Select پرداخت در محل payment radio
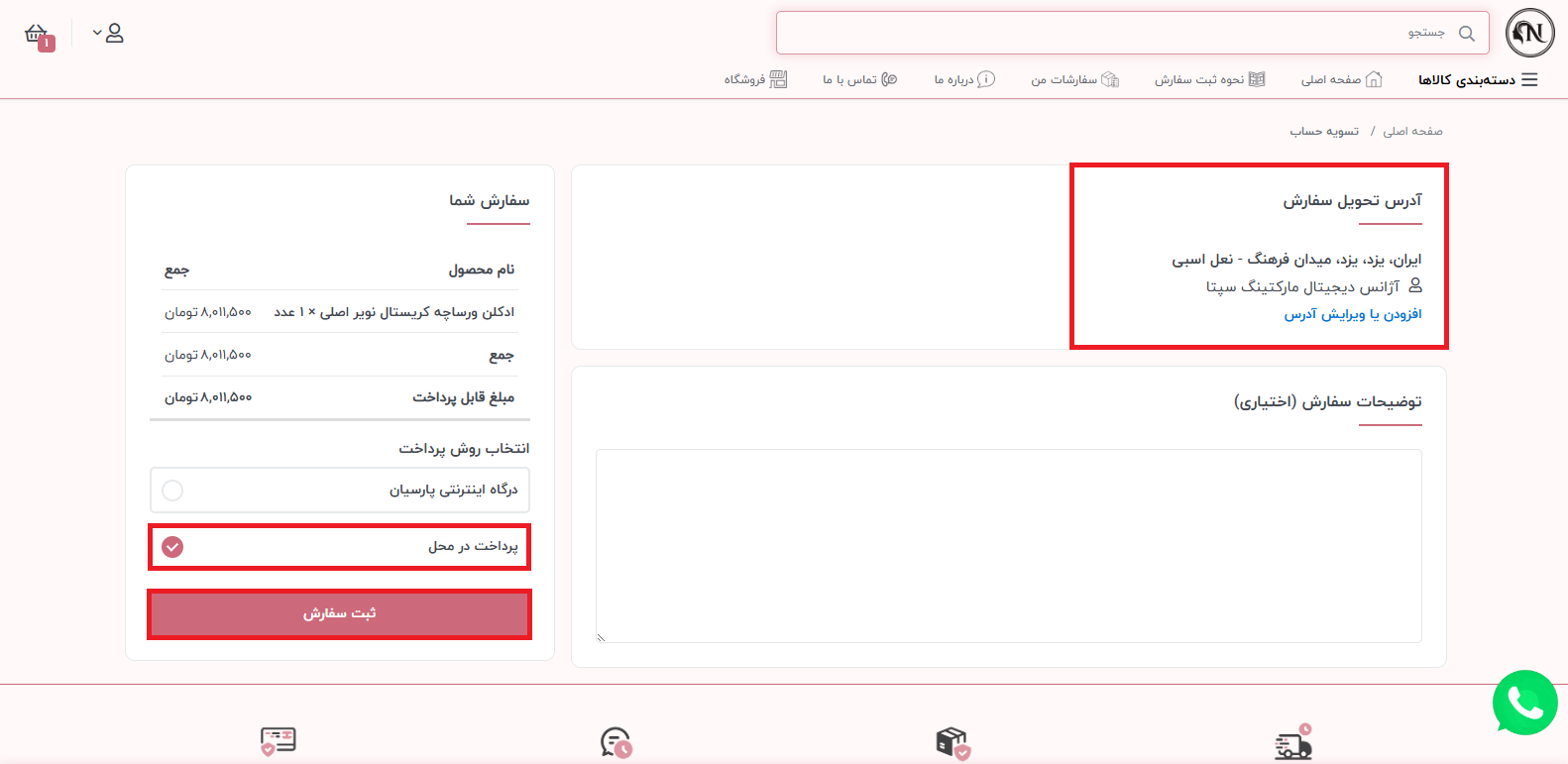The height and width of the screenshot is (764, 1568). [172, 547]
